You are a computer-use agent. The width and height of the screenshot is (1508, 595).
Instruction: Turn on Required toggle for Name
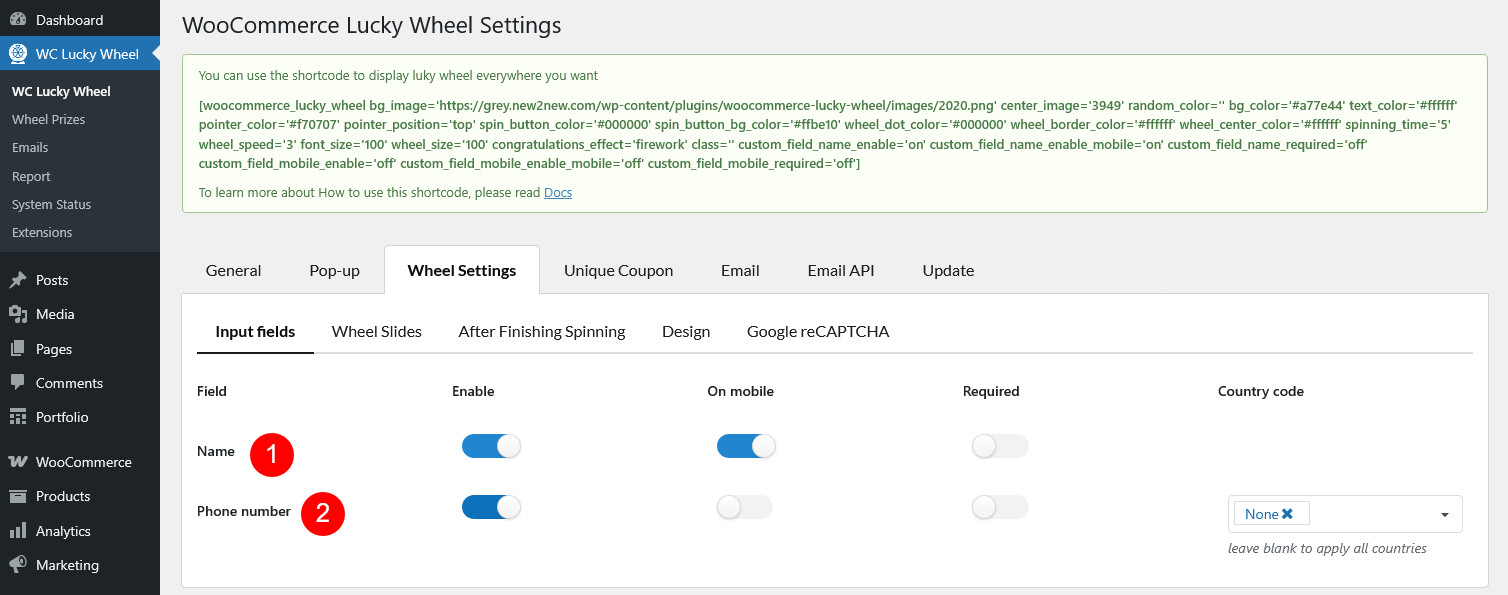pos(1000,446)
